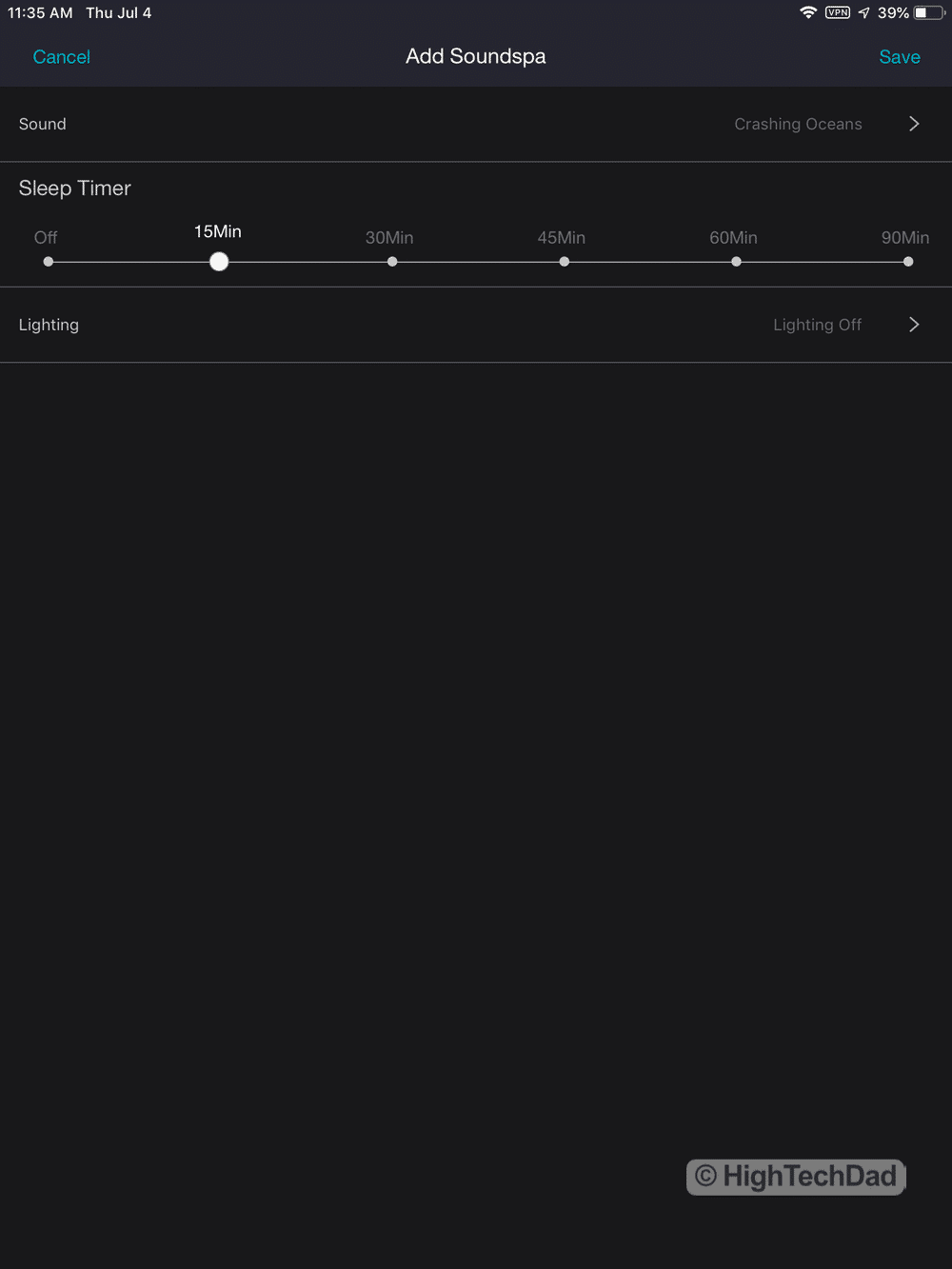The width and height of the screenshot is (952, 1269).
Task: Cancel adding the Soundspa
Action: [61, 57]
